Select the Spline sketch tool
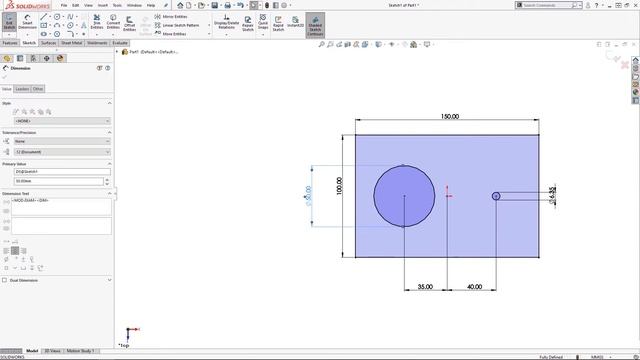The width and height of the screenshot is (640, 360). (70, 17)
